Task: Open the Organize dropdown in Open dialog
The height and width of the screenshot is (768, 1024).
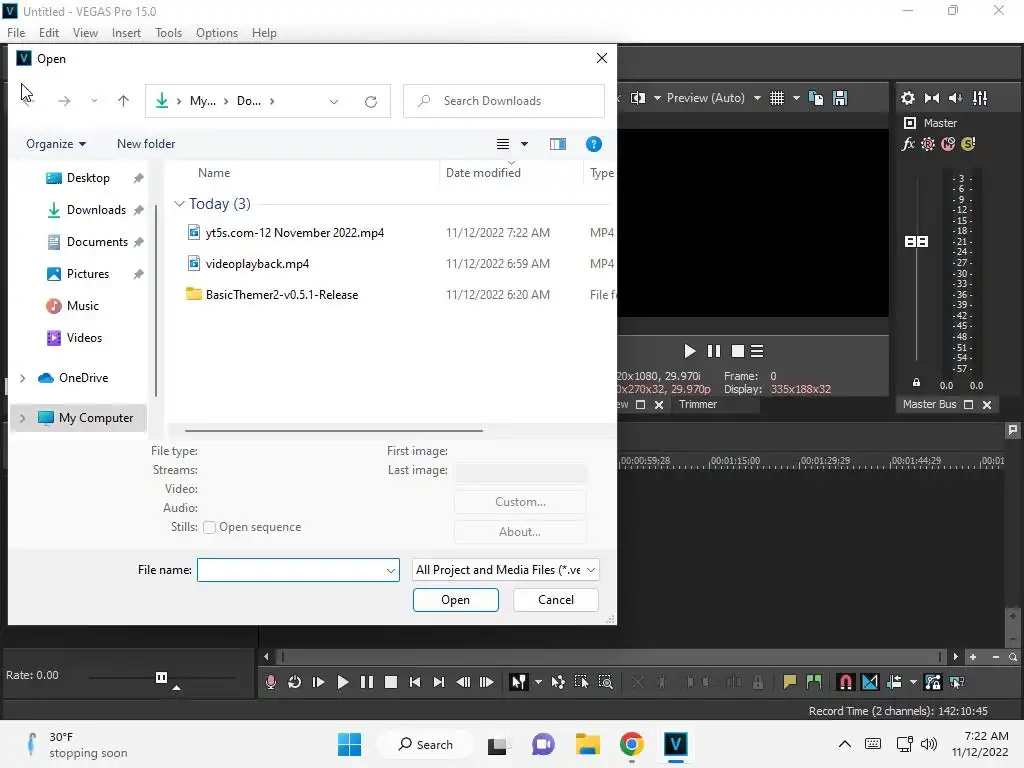Action: (56, 144)
